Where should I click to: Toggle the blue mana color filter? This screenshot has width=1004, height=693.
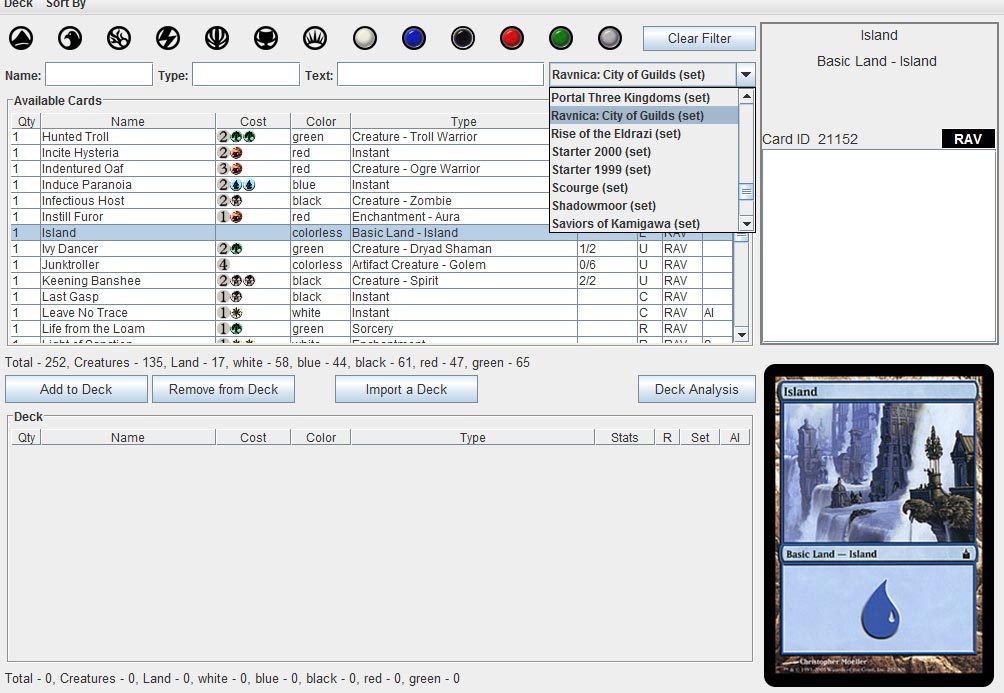(x=414, y=38)
